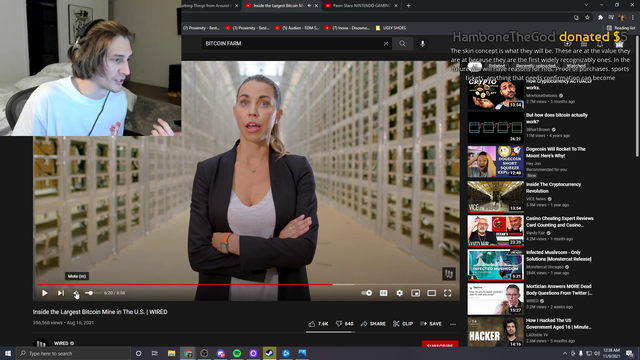Toggle the autoplay switch

pos(367,293)
